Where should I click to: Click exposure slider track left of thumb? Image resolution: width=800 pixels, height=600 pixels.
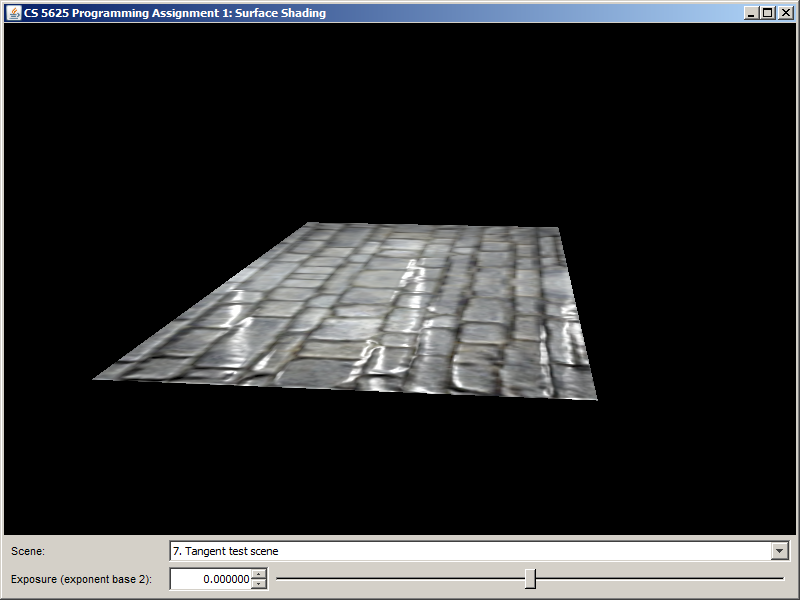tap(400, 579)
